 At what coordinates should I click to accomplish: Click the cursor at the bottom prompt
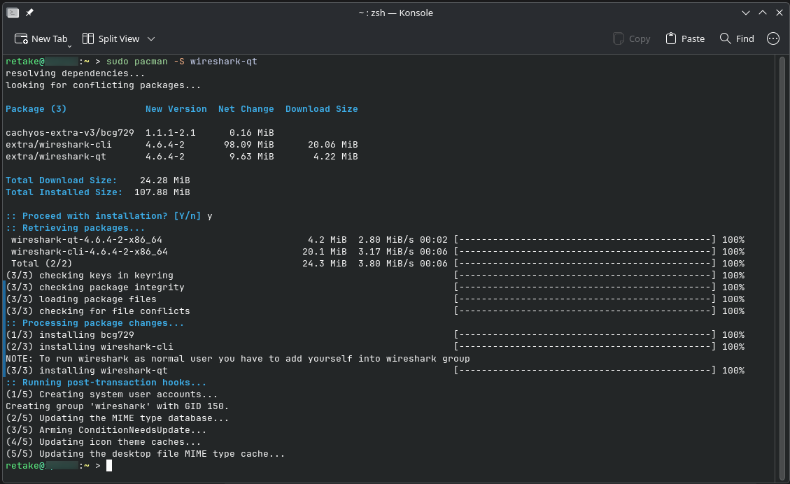[109, 466]
